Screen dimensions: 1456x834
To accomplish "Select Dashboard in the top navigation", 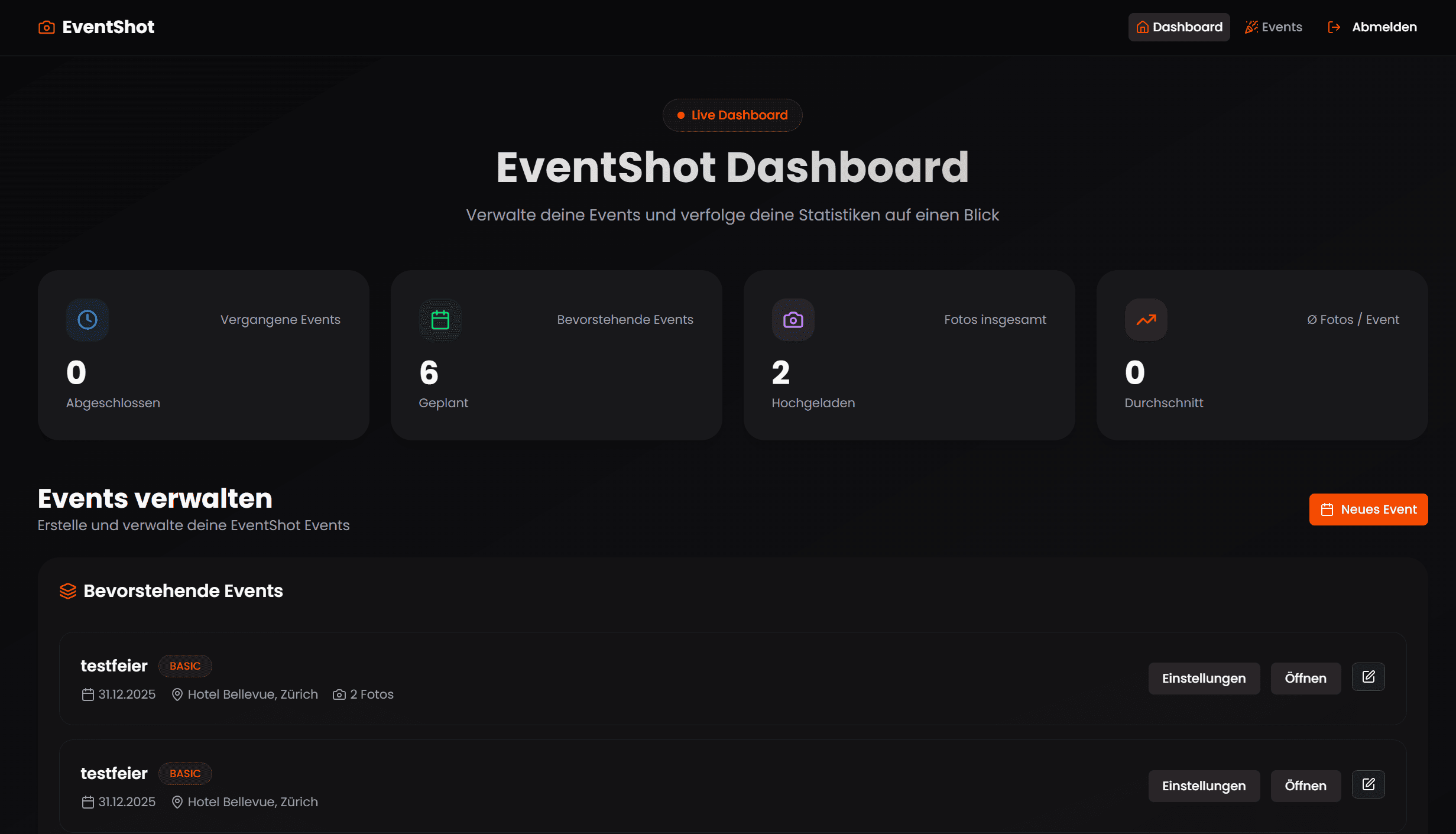I will (1178, 27).
